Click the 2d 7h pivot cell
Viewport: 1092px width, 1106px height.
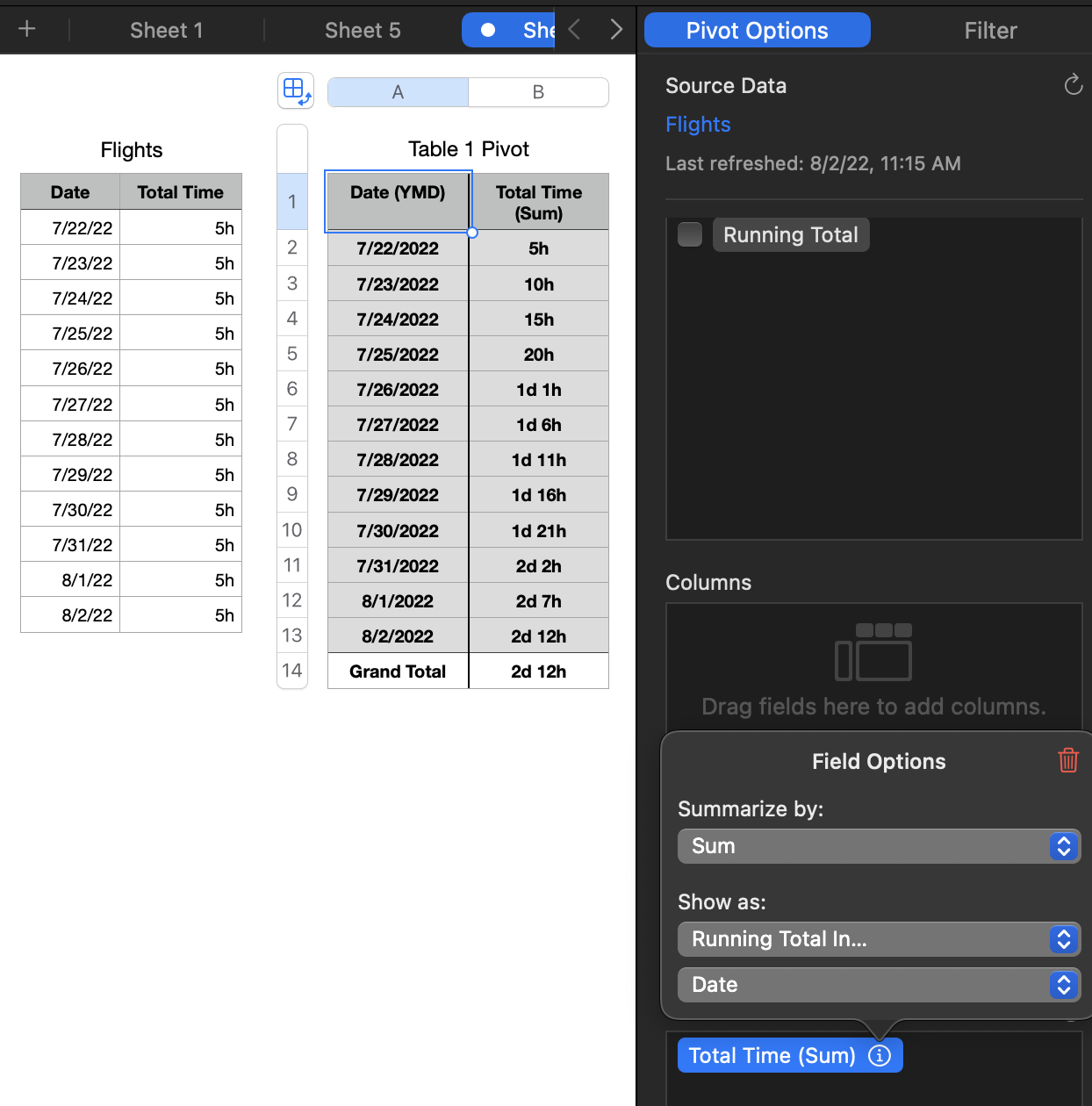[x=539, y=601]
